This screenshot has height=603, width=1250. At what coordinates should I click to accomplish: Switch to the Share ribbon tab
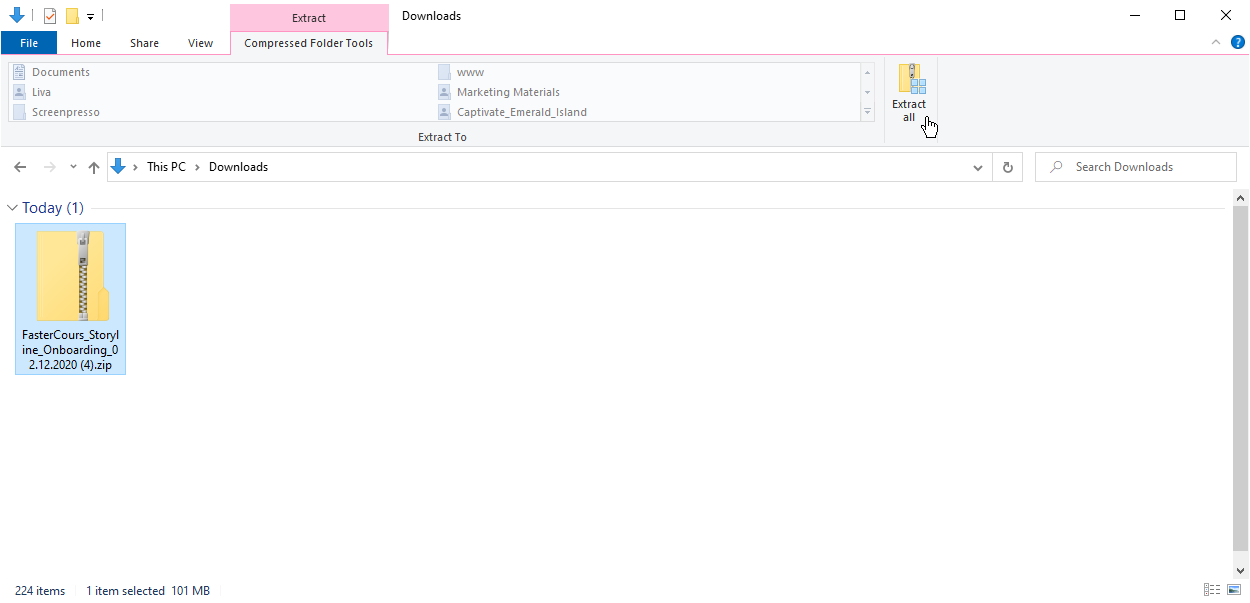point(144,43)
